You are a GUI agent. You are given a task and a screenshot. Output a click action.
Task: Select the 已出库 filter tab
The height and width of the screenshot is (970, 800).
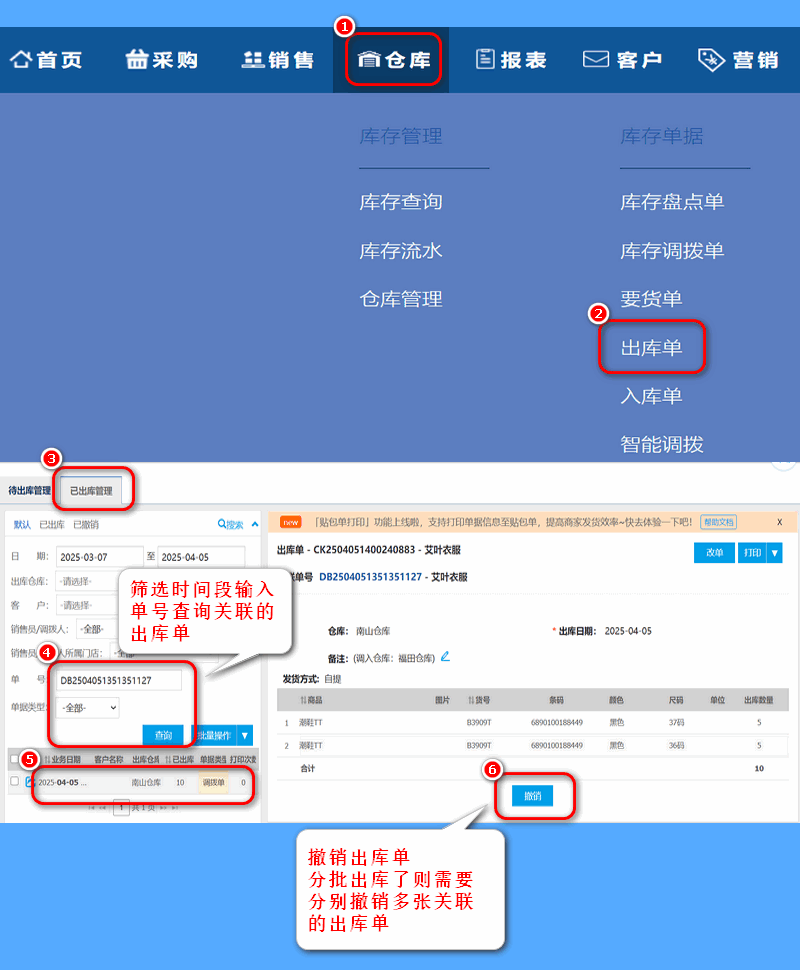(x=52, y=525)
